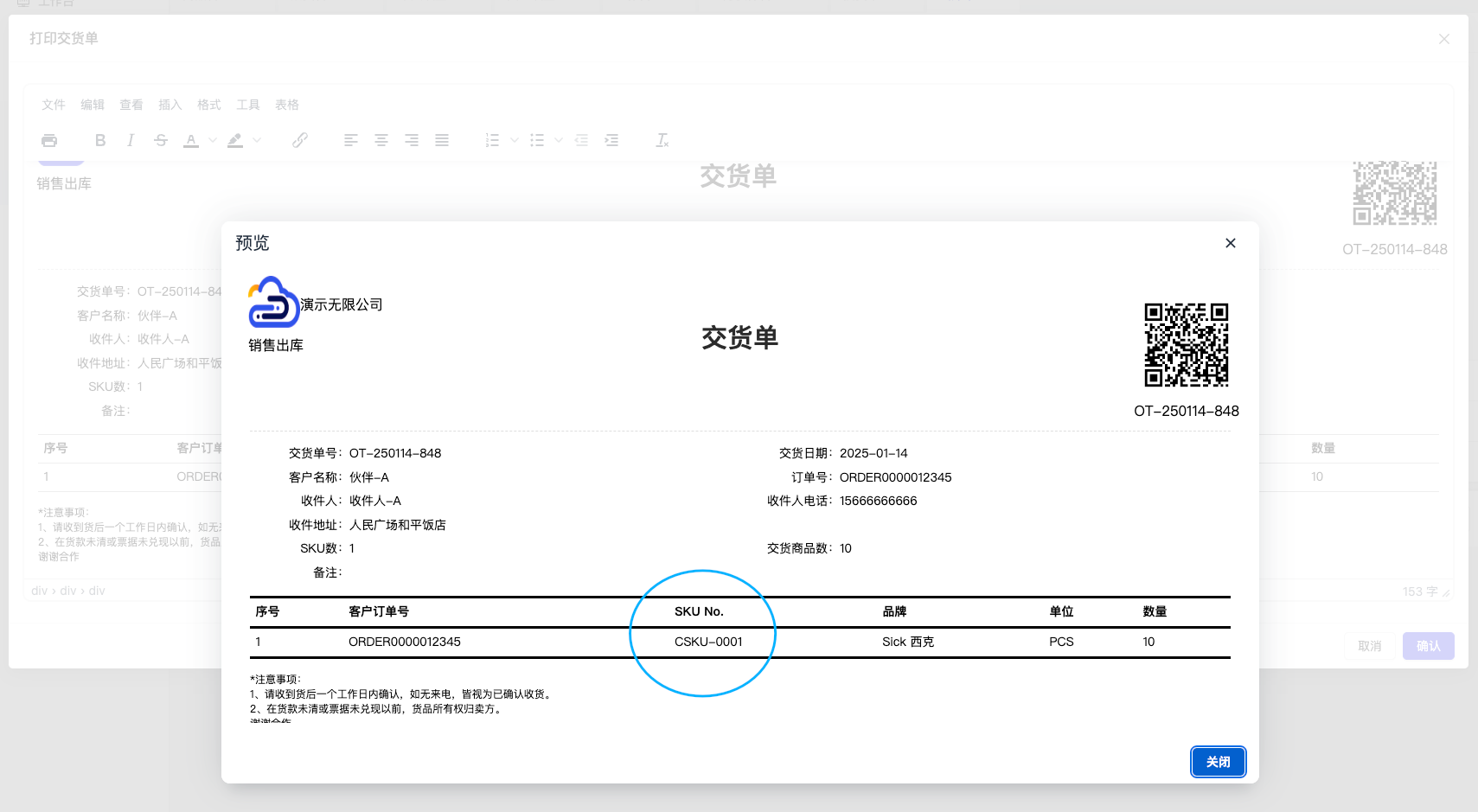Click the 确认 button

pos(1428,646)
